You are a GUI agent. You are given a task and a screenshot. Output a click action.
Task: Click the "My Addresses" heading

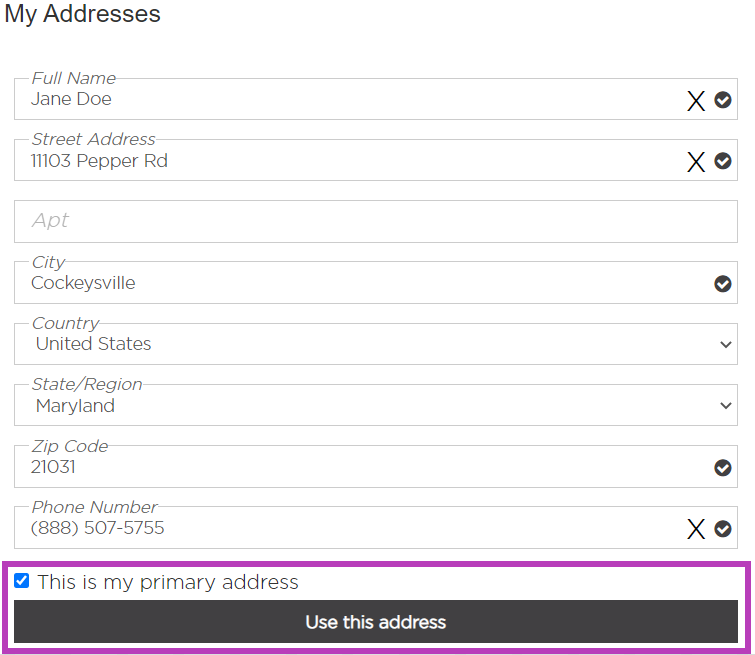coord(83,14)
